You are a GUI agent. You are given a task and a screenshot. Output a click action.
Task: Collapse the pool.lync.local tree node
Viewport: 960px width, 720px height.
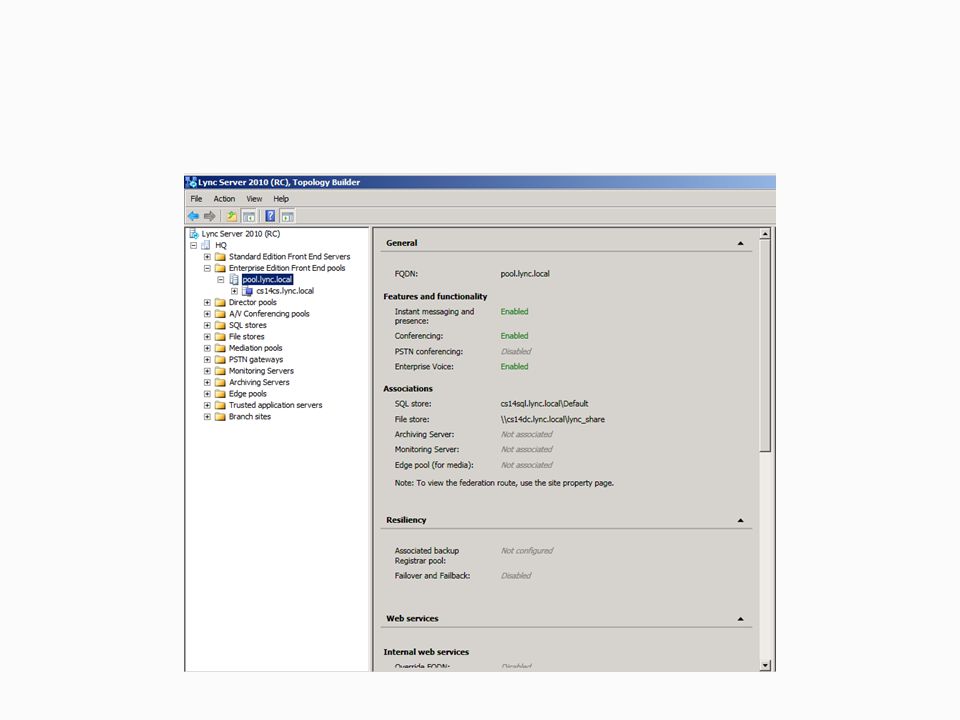(221, 279)
